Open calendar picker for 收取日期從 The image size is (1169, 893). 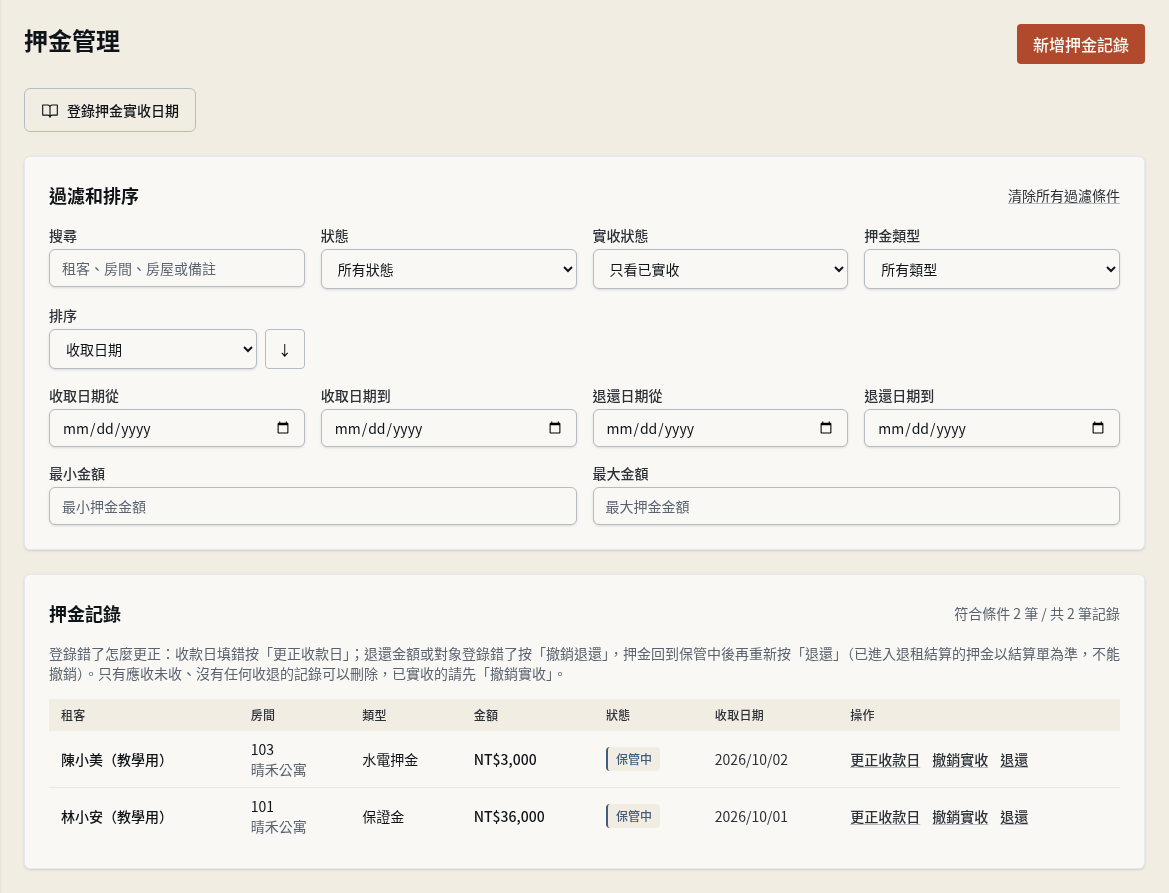pyautogui.click(x=283, y=428)
